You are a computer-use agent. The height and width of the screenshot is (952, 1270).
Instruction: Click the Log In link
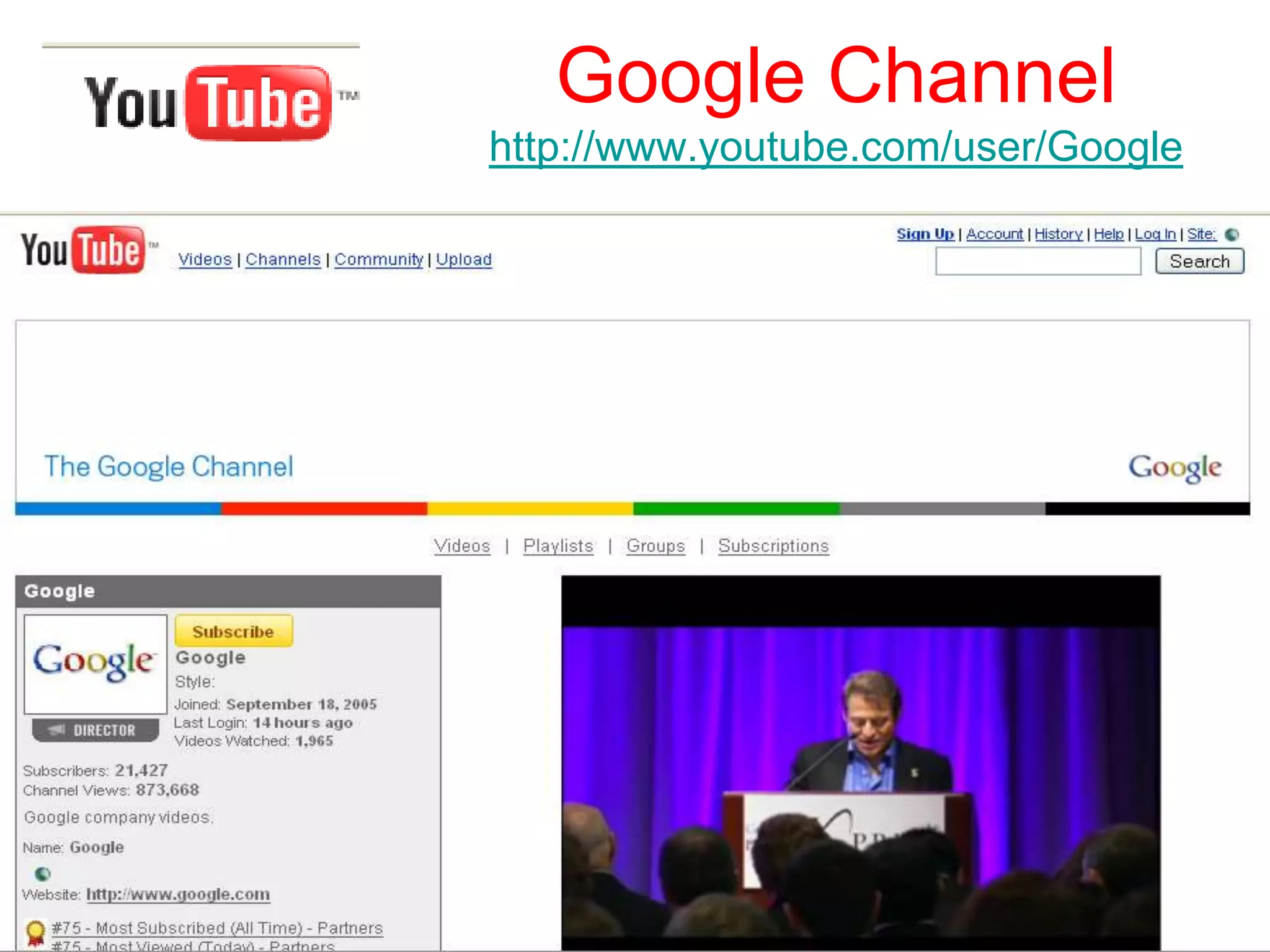point(1155,234)
